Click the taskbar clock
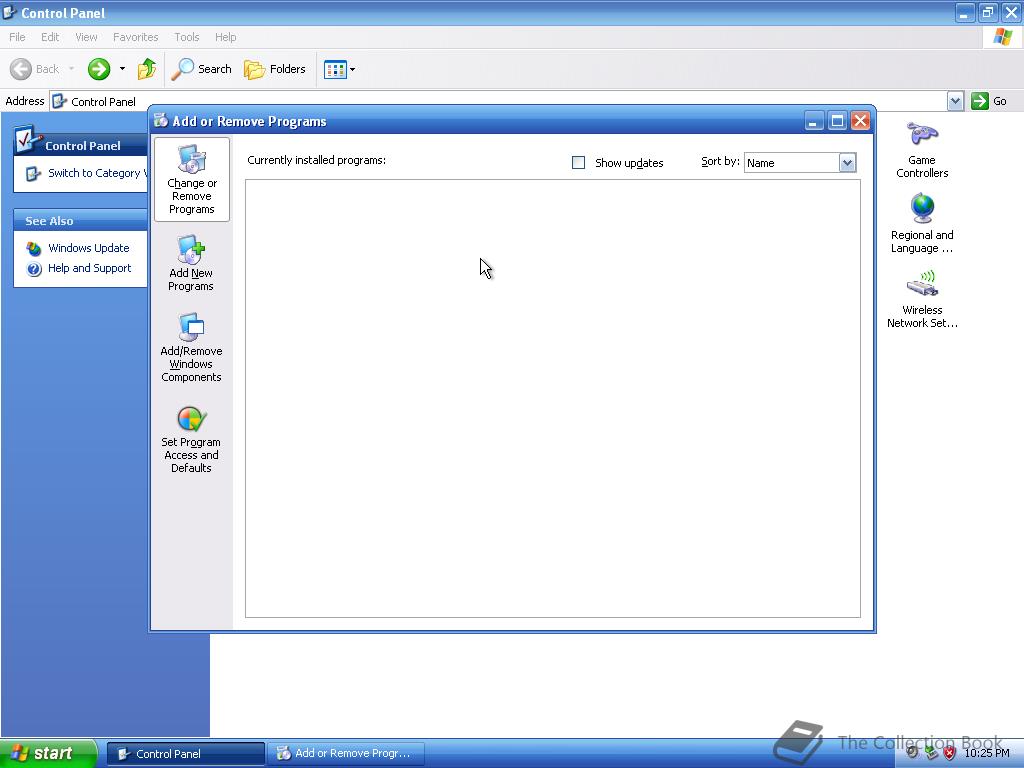1024x768 pixels. tap(987, 753)
